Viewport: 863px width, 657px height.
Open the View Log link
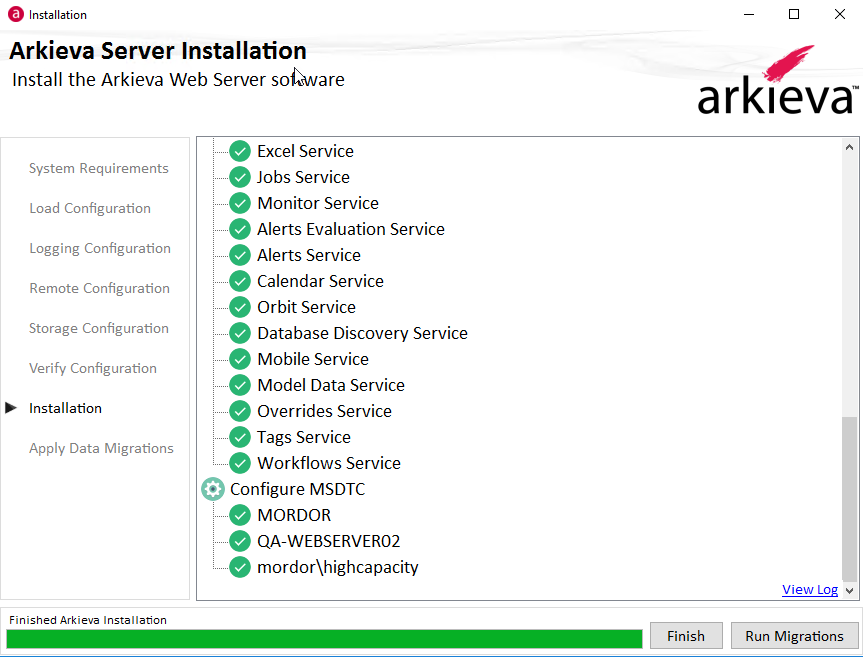(x=810, y=589)
